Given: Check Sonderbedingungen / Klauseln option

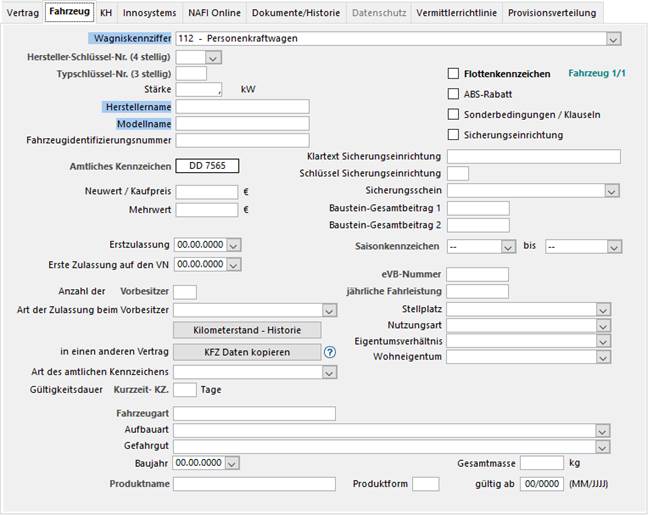Looking at the screenshot, I should pyautogui.click(x=453, y=114).
